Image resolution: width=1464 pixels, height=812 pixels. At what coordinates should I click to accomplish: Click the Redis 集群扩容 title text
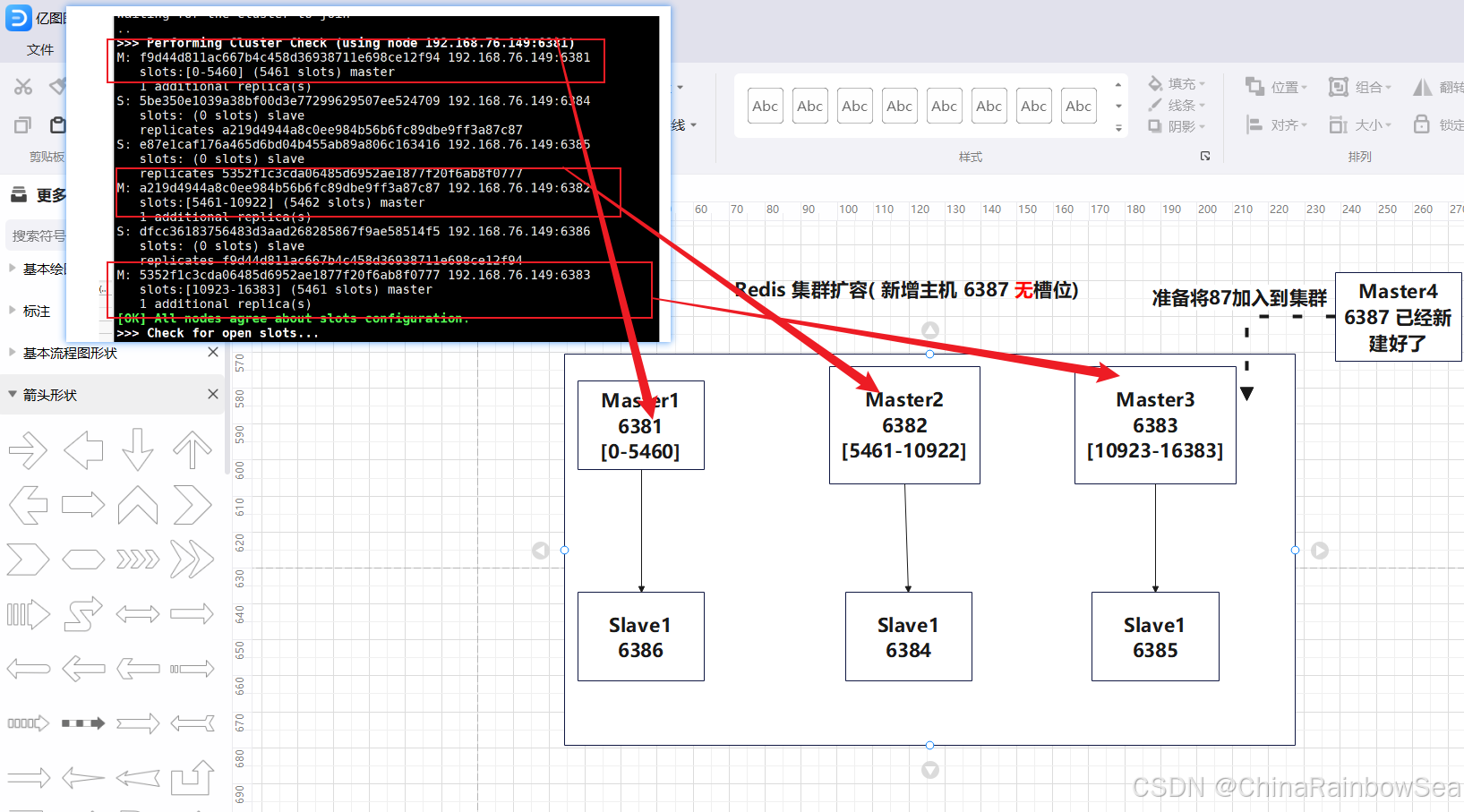(906, 290)
